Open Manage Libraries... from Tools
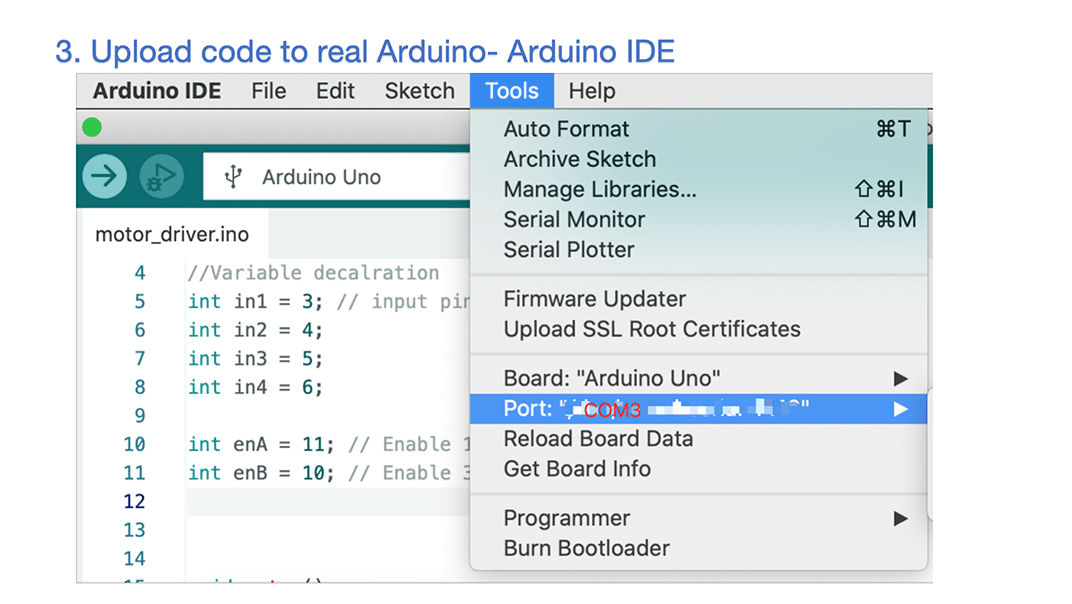Screen dimensions: 1072x604 pos(699,189)
